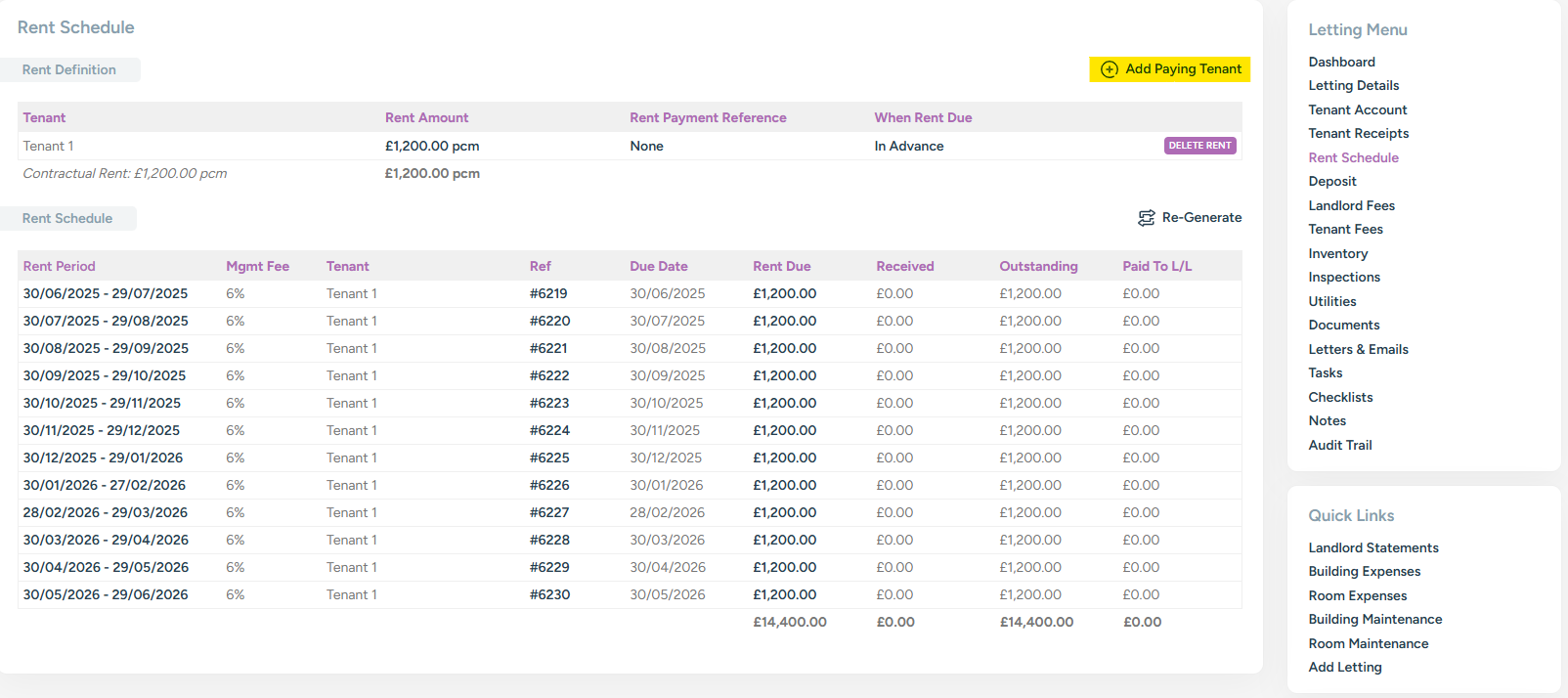Click the Add Paying Tenant button label
Image resolution: width=1568 pixels, height=698 pixels.
click(1183, 69)
